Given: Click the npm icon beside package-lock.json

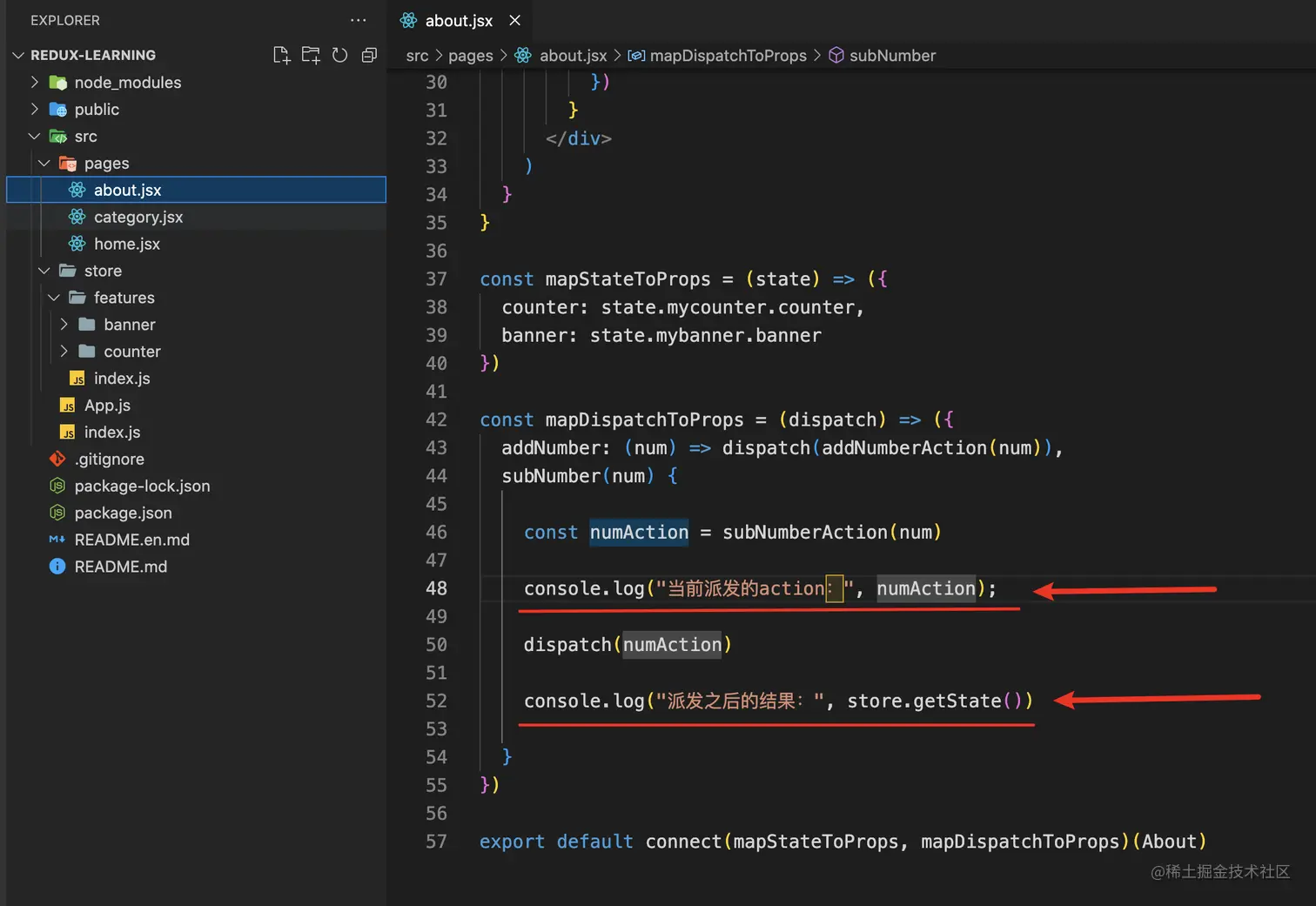Looking at the screenshot, I should [x=58, y=486].
